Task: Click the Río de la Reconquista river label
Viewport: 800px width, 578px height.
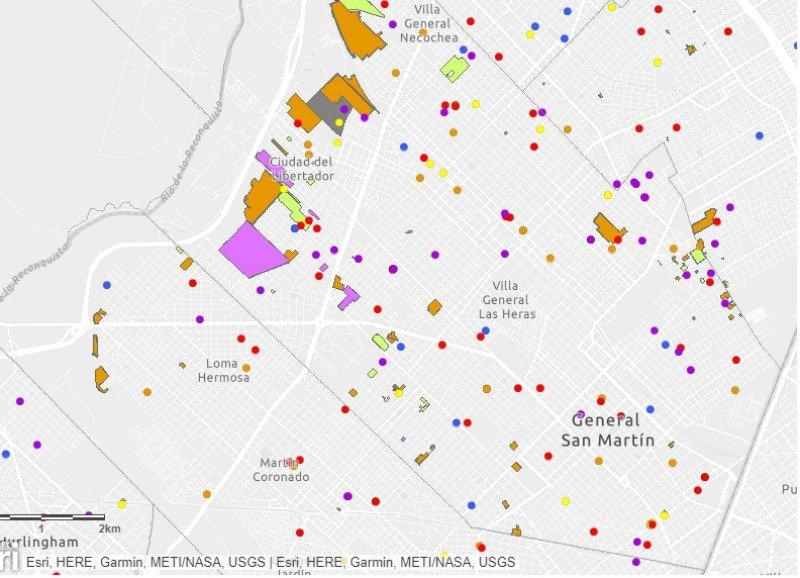Action: tap(192, 153)
